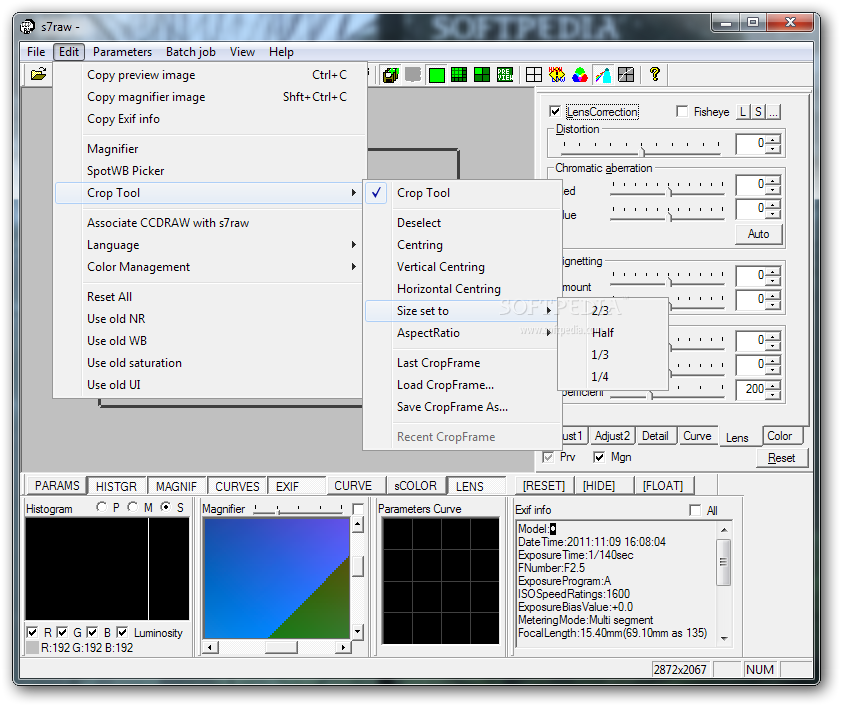Screen dimensions: 841x706
Task: Uncheck the G histogram channel
Action: (62, 633)
